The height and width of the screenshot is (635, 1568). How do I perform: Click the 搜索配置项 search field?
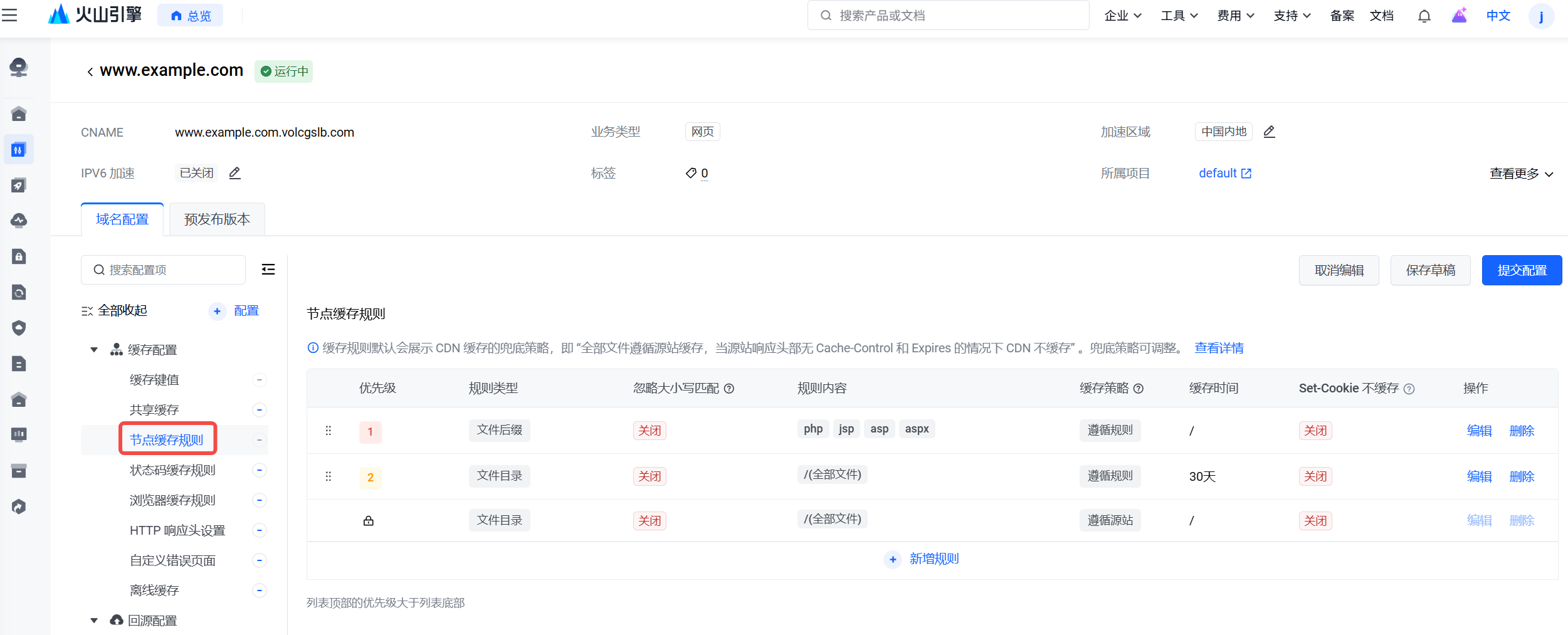(163, 270)
